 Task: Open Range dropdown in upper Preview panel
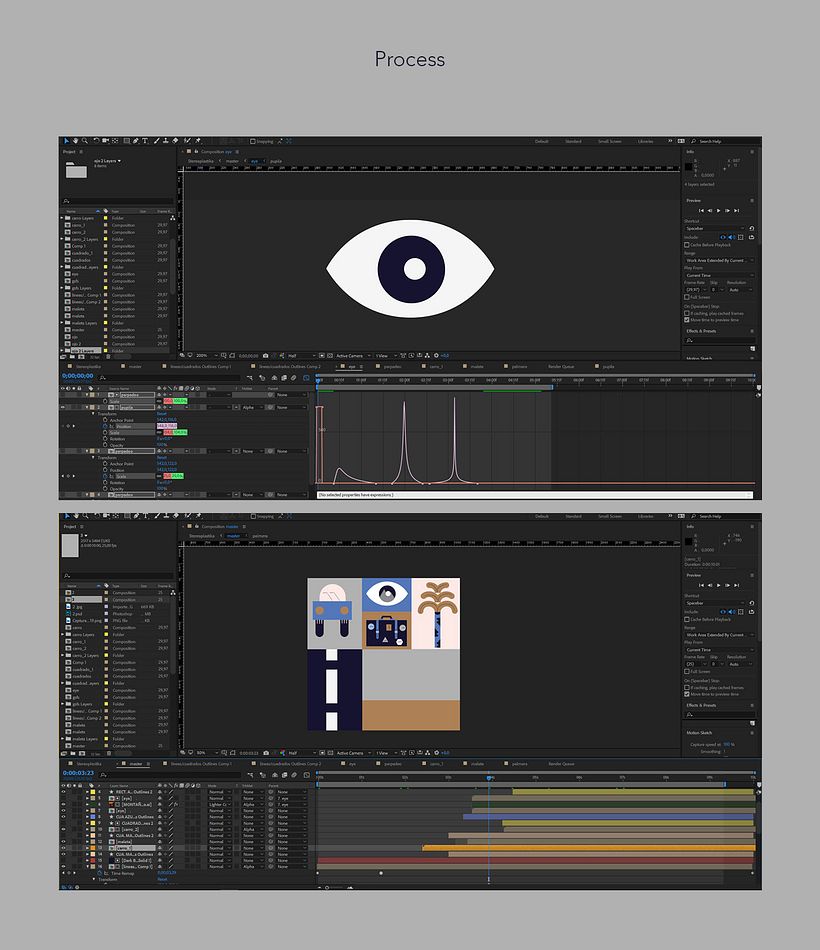(720, 260)
